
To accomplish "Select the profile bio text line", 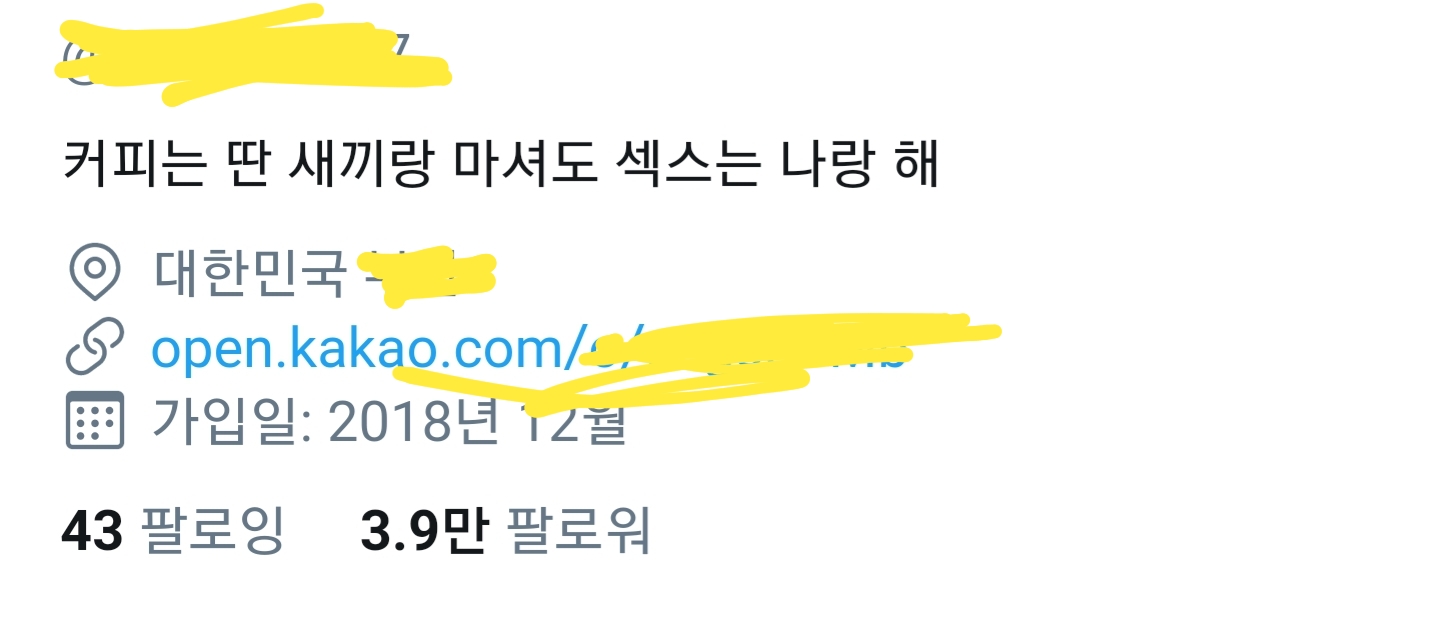I will [x=502, y=165].
